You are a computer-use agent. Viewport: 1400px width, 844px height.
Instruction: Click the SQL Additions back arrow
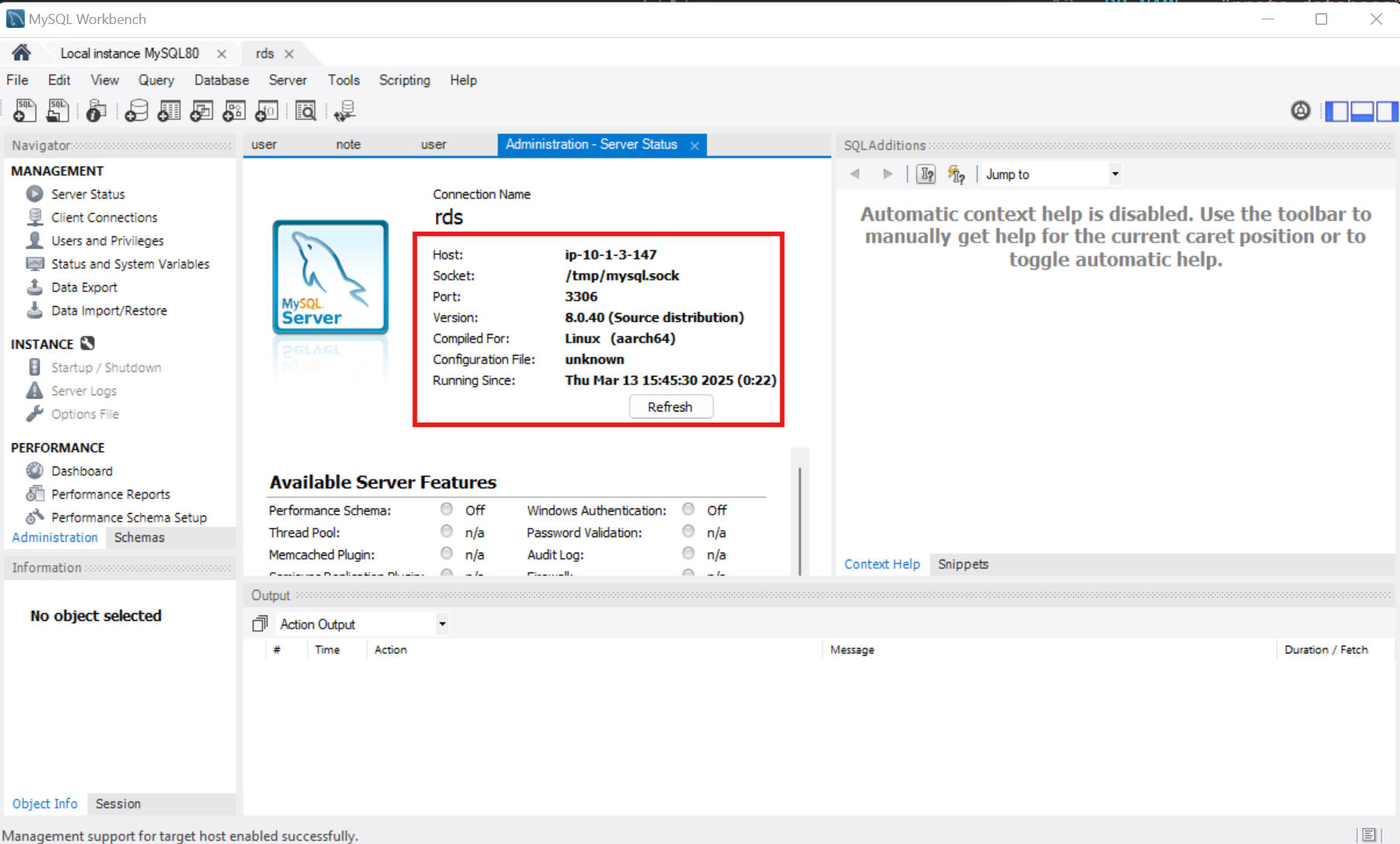coord(855,174)
